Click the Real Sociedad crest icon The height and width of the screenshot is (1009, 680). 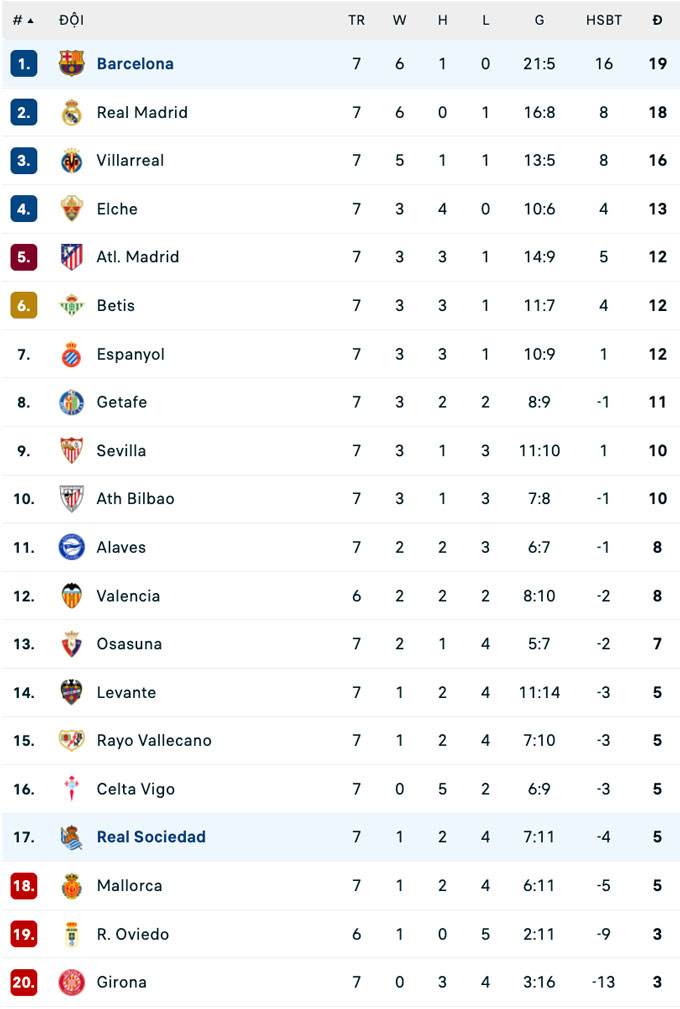pos(71,837)
